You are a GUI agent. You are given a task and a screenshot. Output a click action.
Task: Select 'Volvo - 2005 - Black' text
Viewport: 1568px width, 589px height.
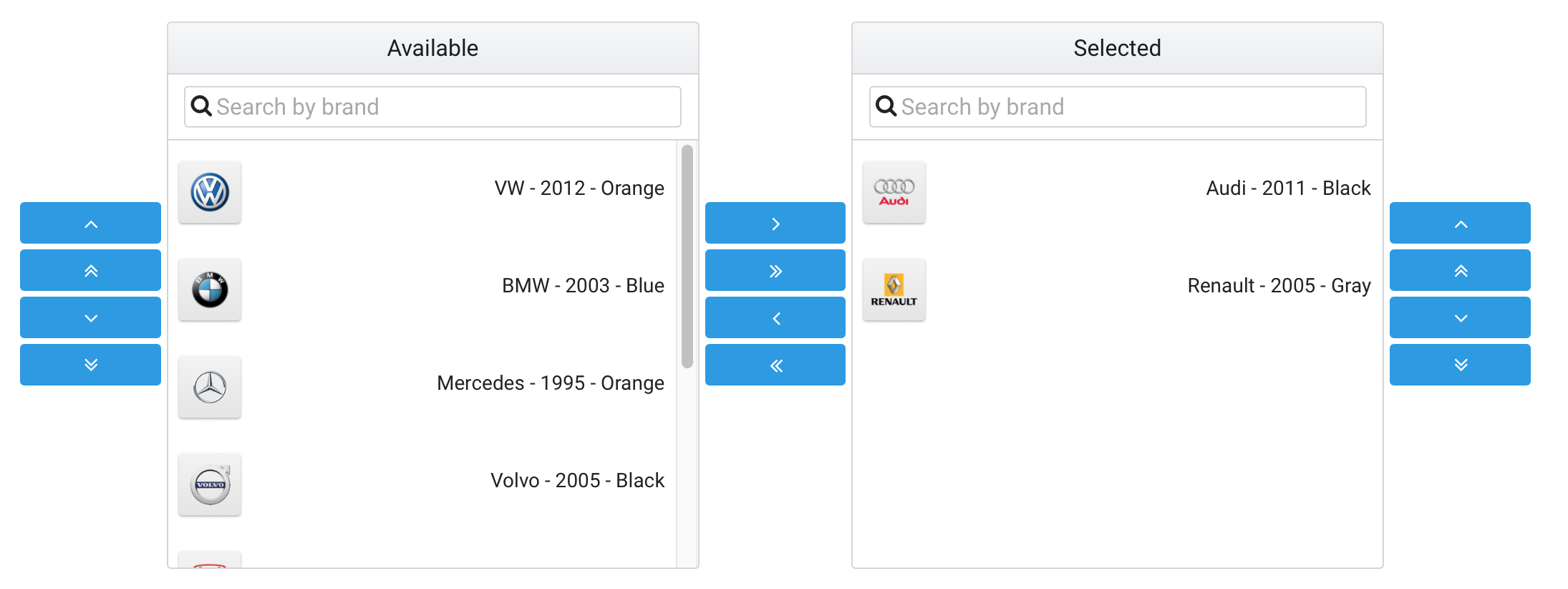pyautogui.click(x=577, y=480)
